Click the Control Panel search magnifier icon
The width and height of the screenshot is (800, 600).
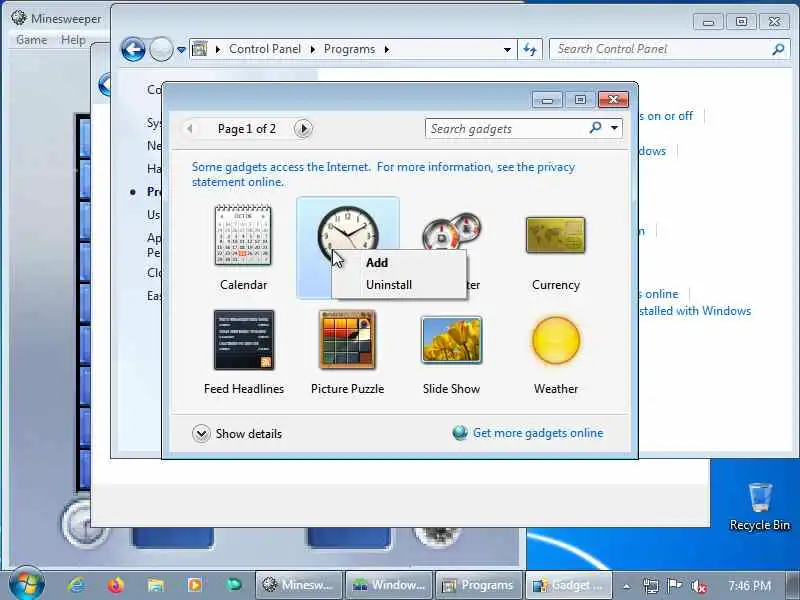point(778,49)
